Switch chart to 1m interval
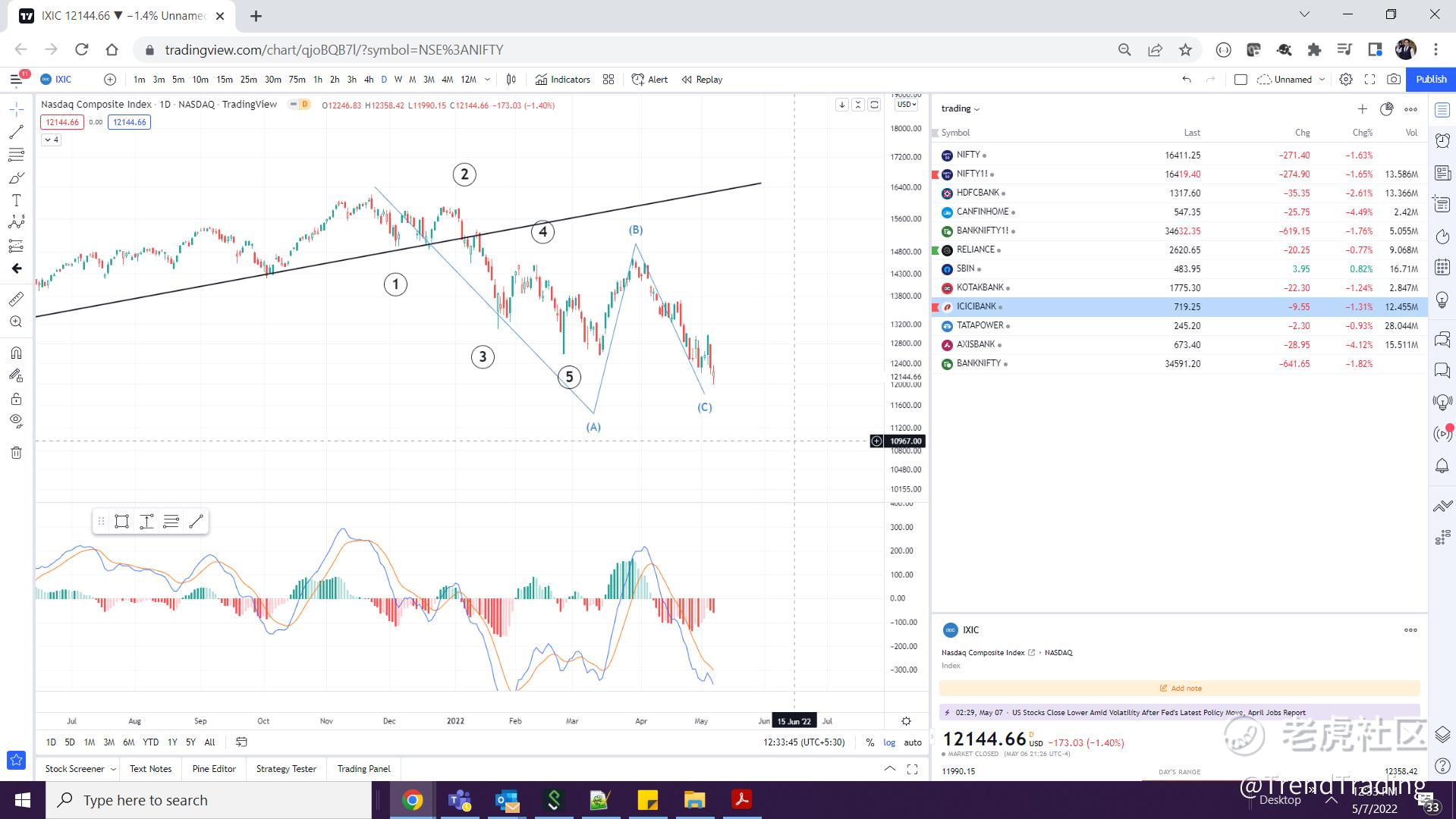 point(139,80)
